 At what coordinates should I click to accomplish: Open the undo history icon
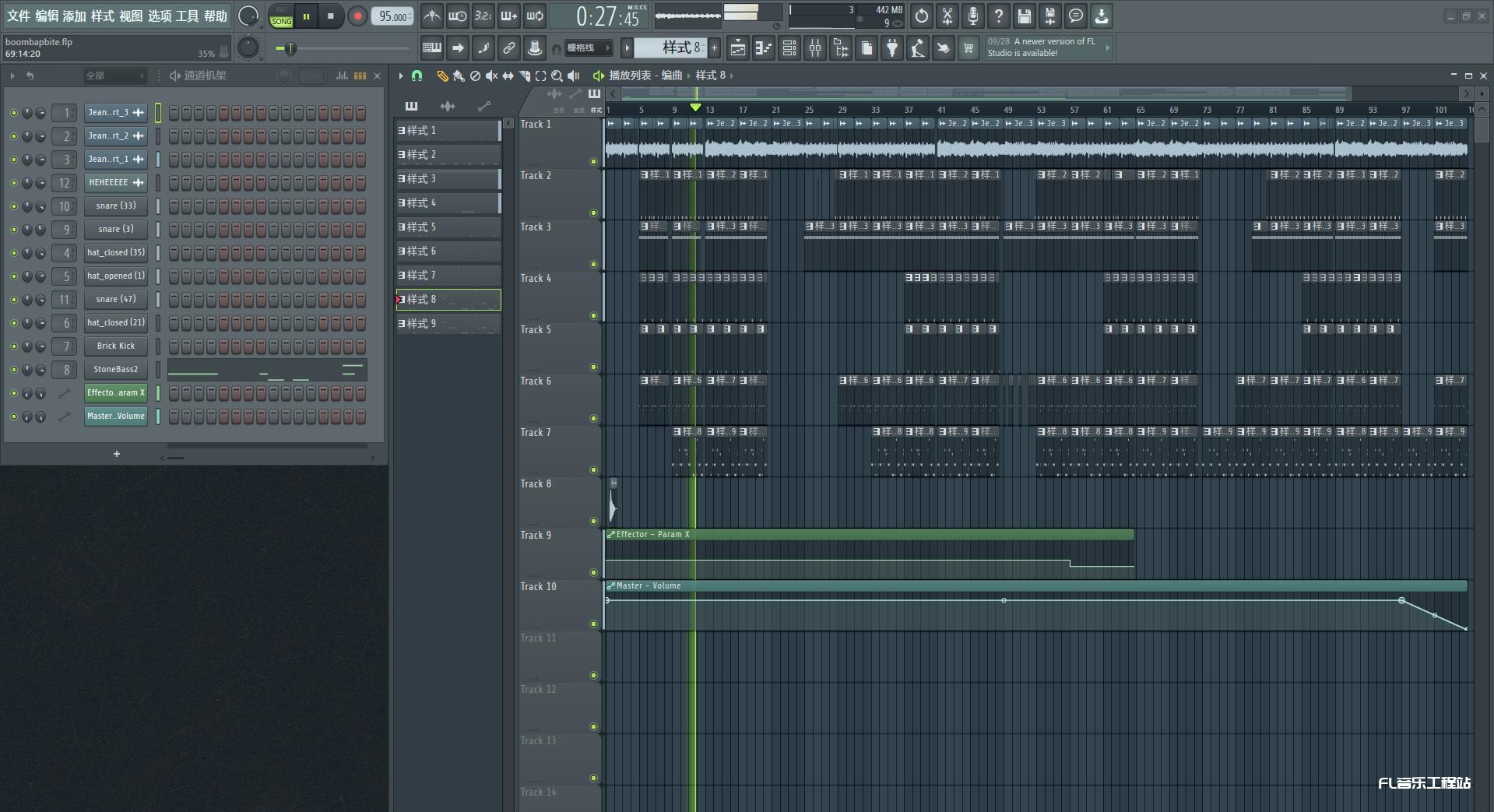pos(922,16)
